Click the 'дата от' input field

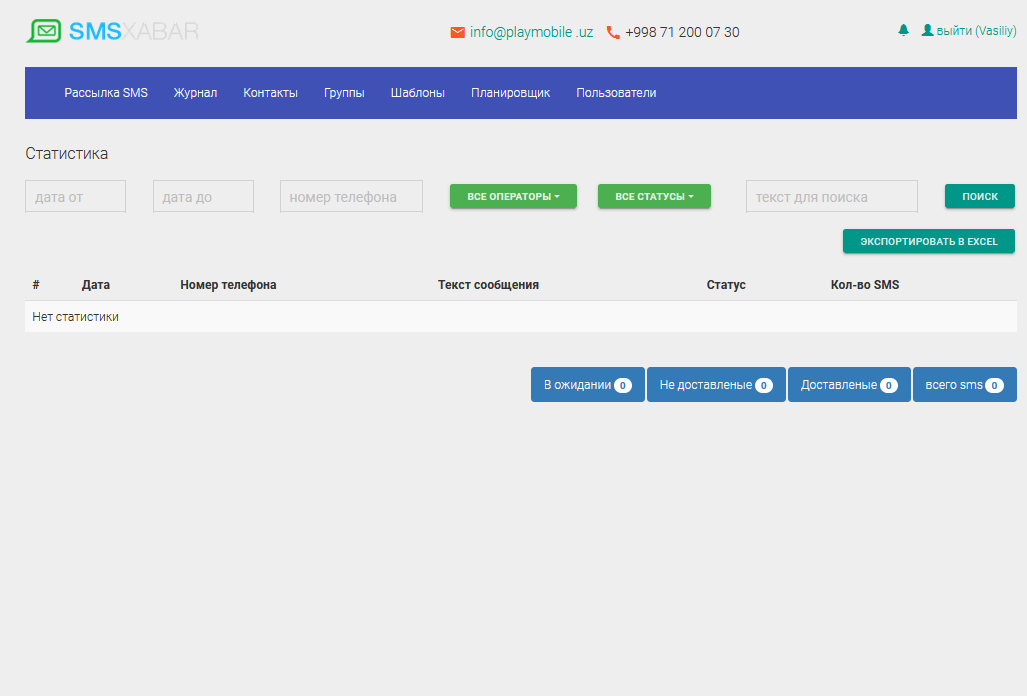(75, 196)
